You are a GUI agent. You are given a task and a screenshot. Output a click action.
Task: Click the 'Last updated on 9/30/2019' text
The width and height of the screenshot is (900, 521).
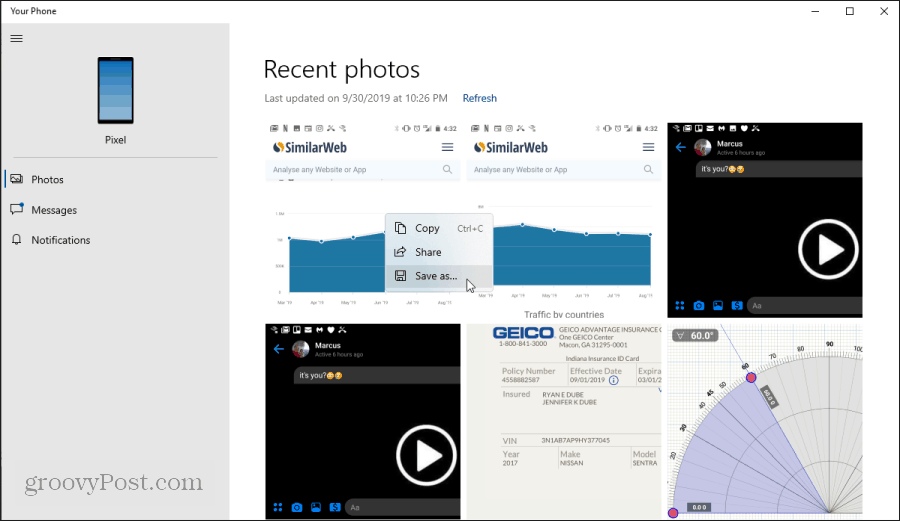[356, 98]
